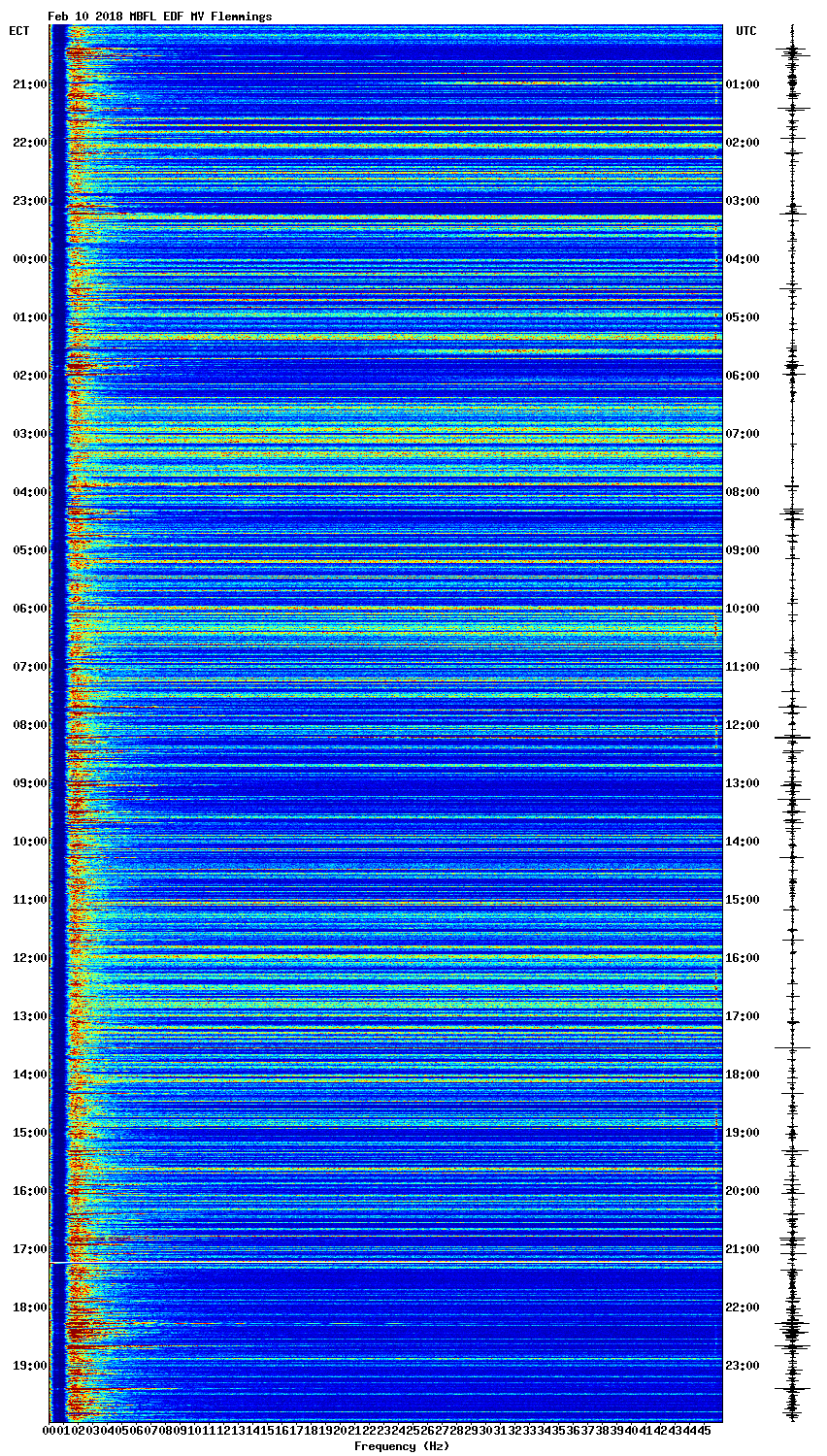
Task: Pick the 16:00 label on the UTC axis
Action: [x=742, y=958]
